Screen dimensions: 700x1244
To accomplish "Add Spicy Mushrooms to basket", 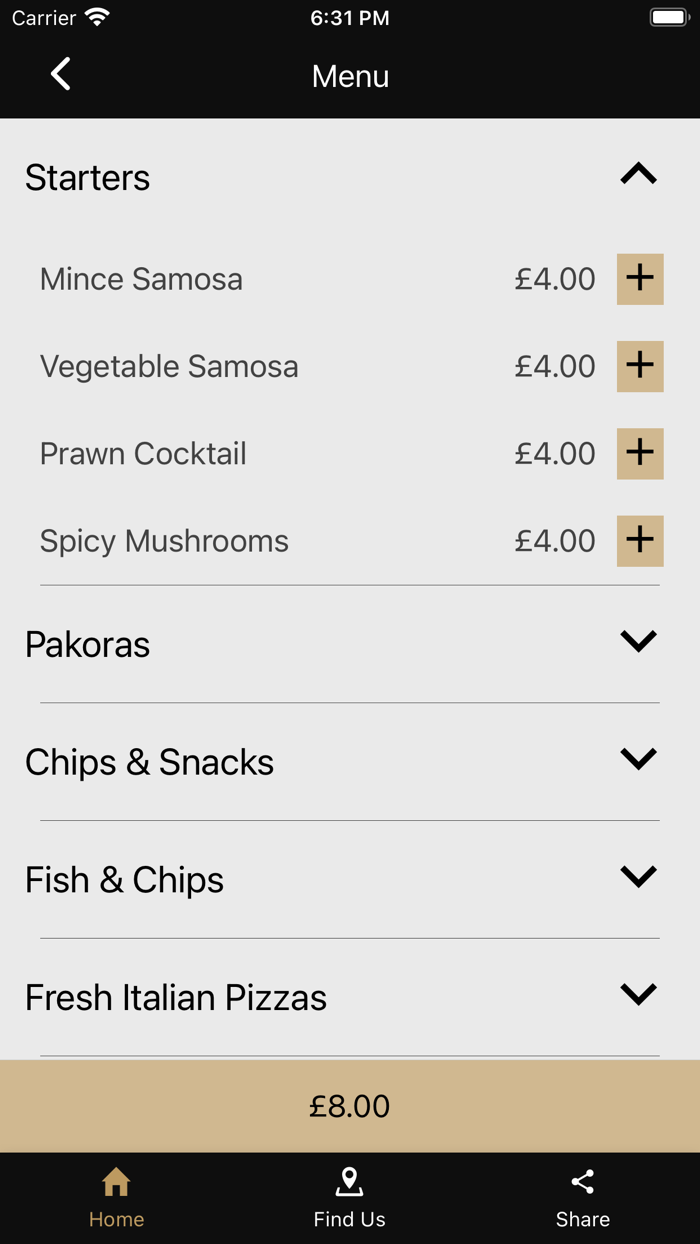I will (640, 541).
